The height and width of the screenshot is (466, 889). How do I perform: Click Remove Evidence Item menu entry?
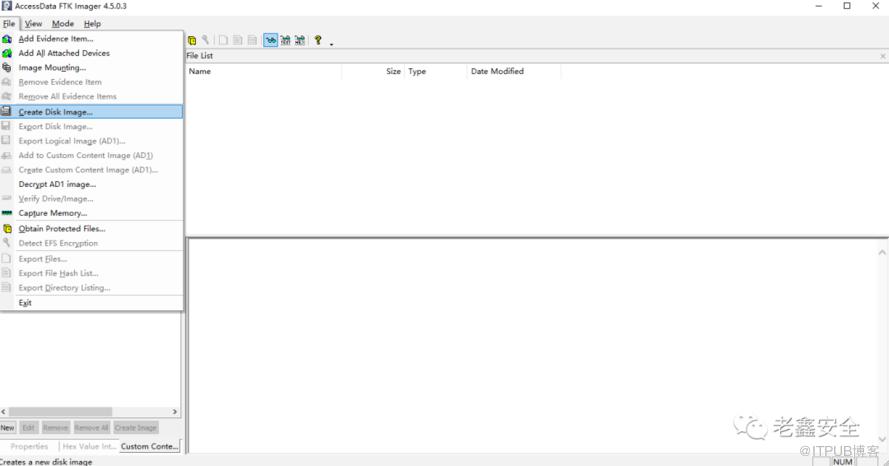(x=92, y=82)
